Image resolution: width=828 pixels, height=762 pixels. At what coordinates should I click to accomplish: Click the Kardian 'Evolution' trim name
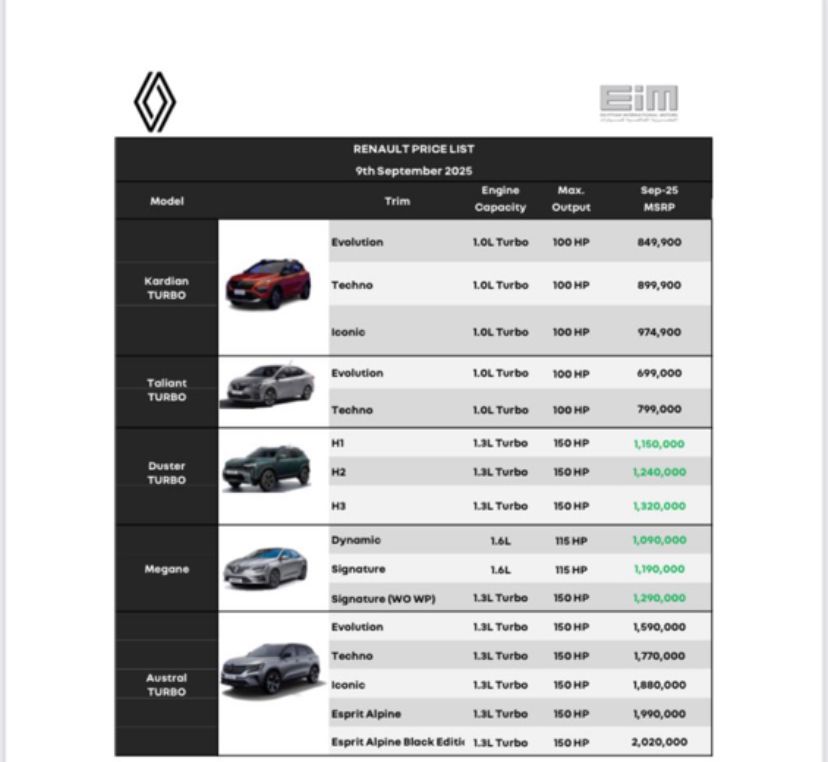coord(357,242)
